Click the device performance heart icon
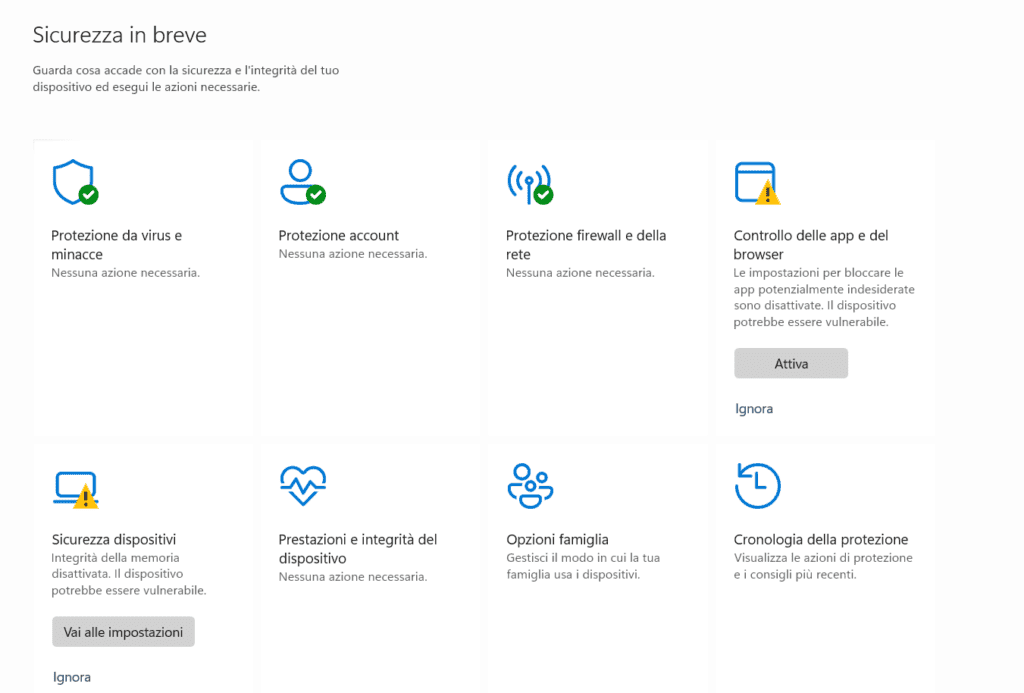The width and height of the screenshot is (1024, 693). pyautogui.click(x=301, y=486)
